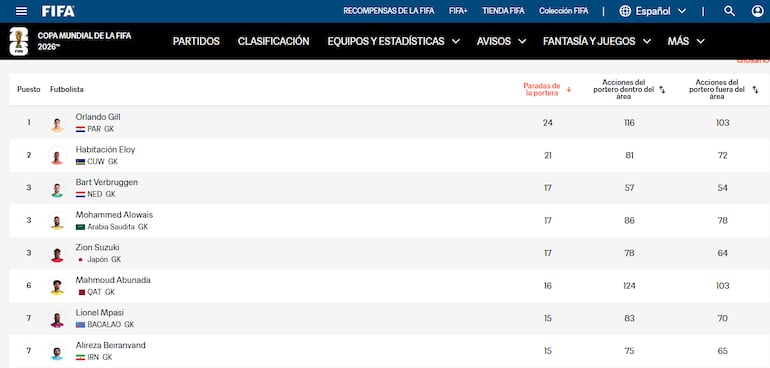Click Zion Suzuki's player avatar

pyautogui.click(x=57, y=254)
